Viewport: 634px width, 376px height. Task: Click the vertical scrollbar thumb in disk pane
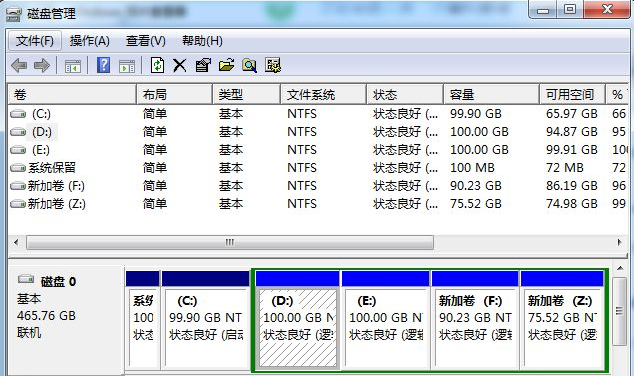[619, 311]
